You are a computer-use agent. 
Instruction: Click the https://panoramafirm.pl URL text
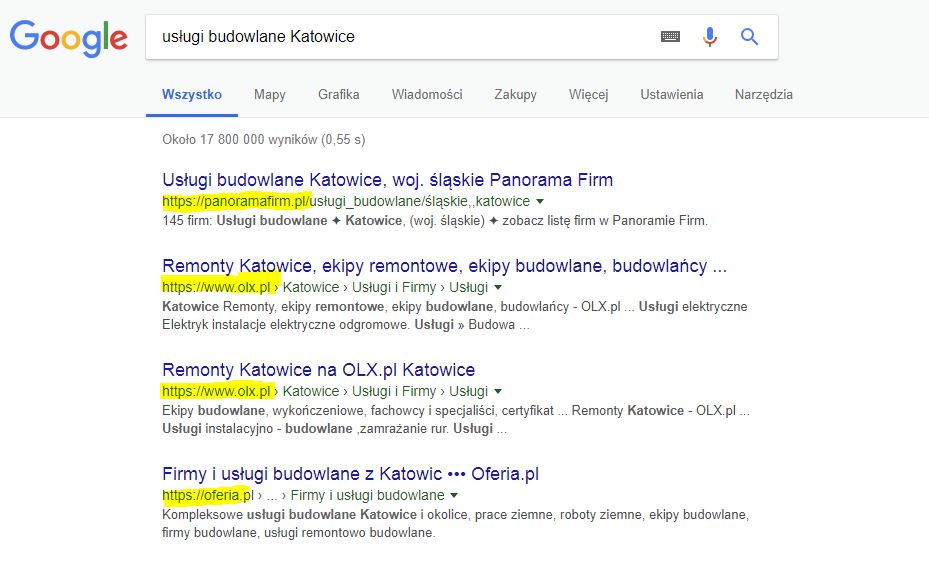click(x=236, y=201)
